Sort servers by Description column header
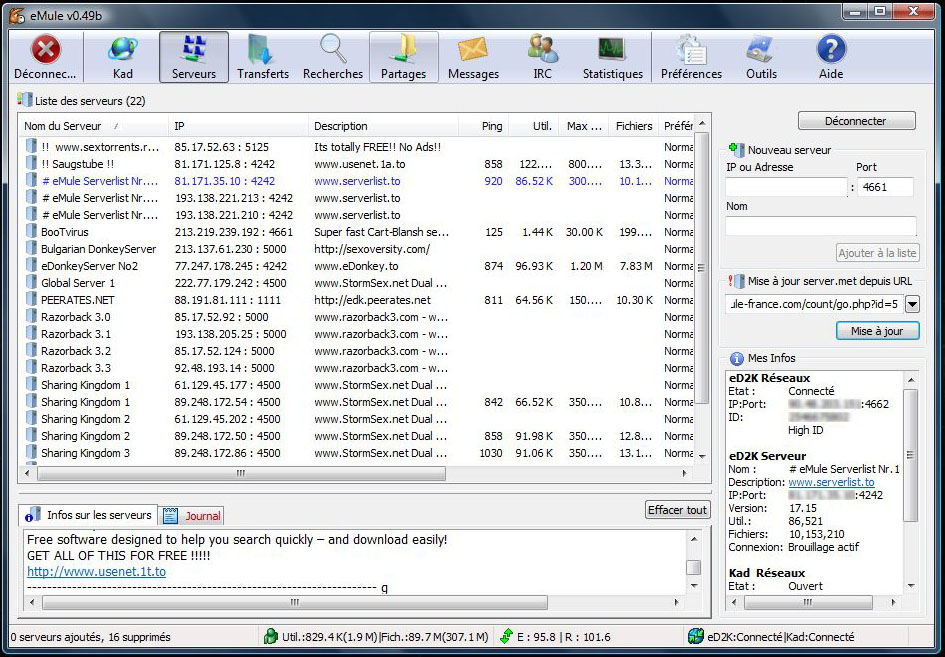 384,126
